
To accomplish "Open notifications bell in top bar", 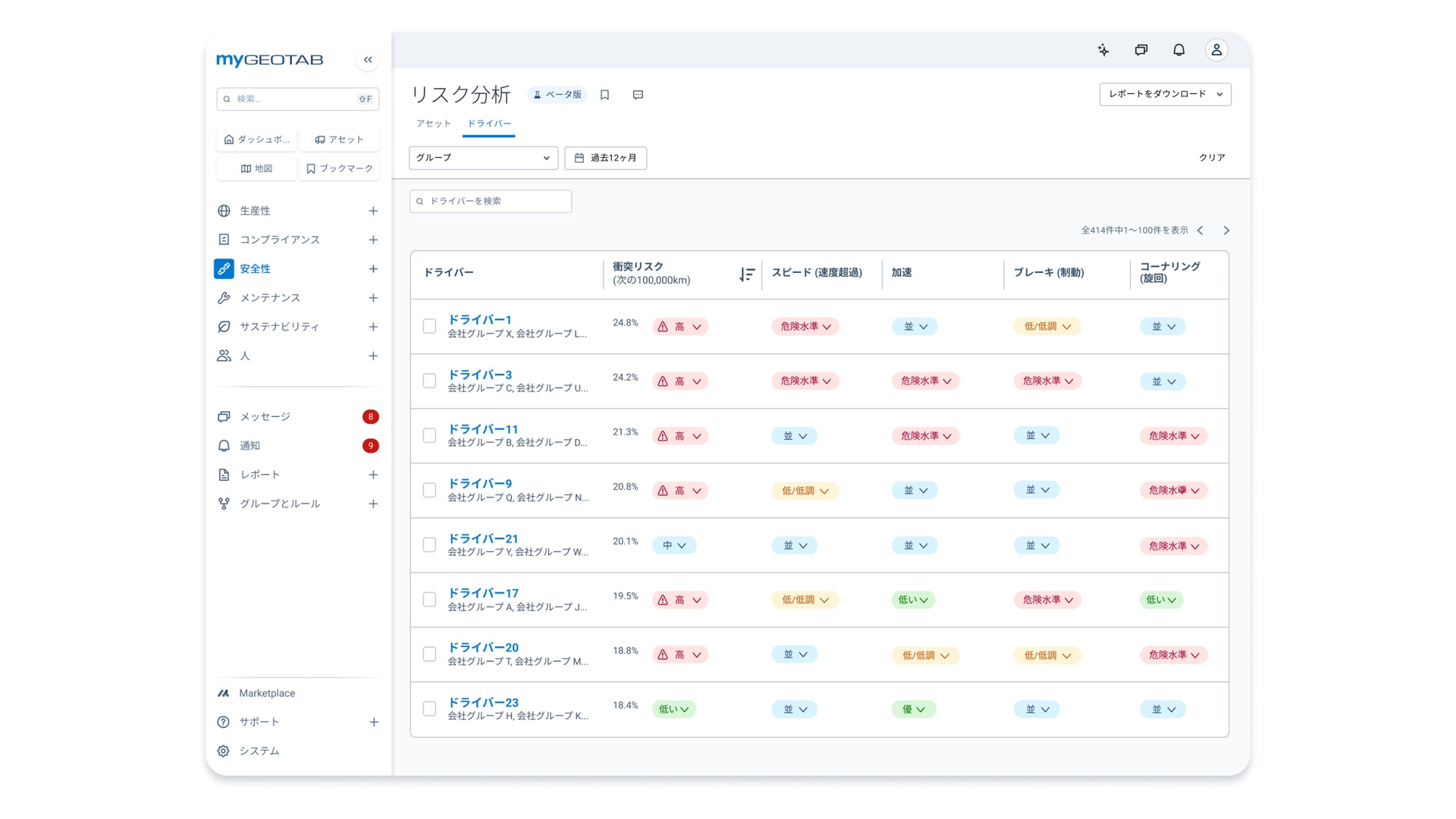I will pos(1178,50).
